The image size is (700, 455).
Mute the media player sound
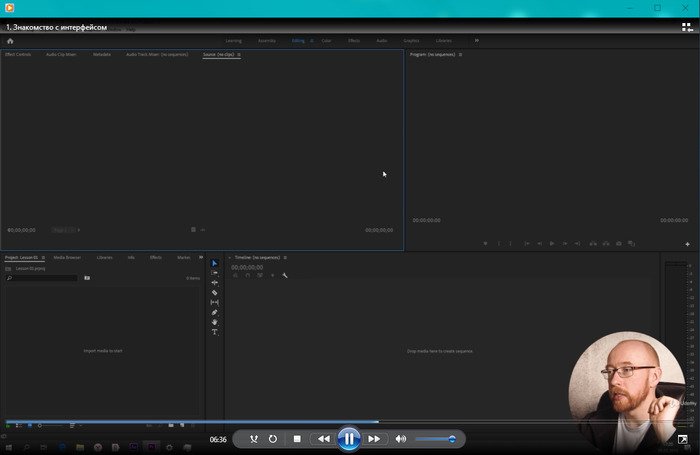[401, 439]
